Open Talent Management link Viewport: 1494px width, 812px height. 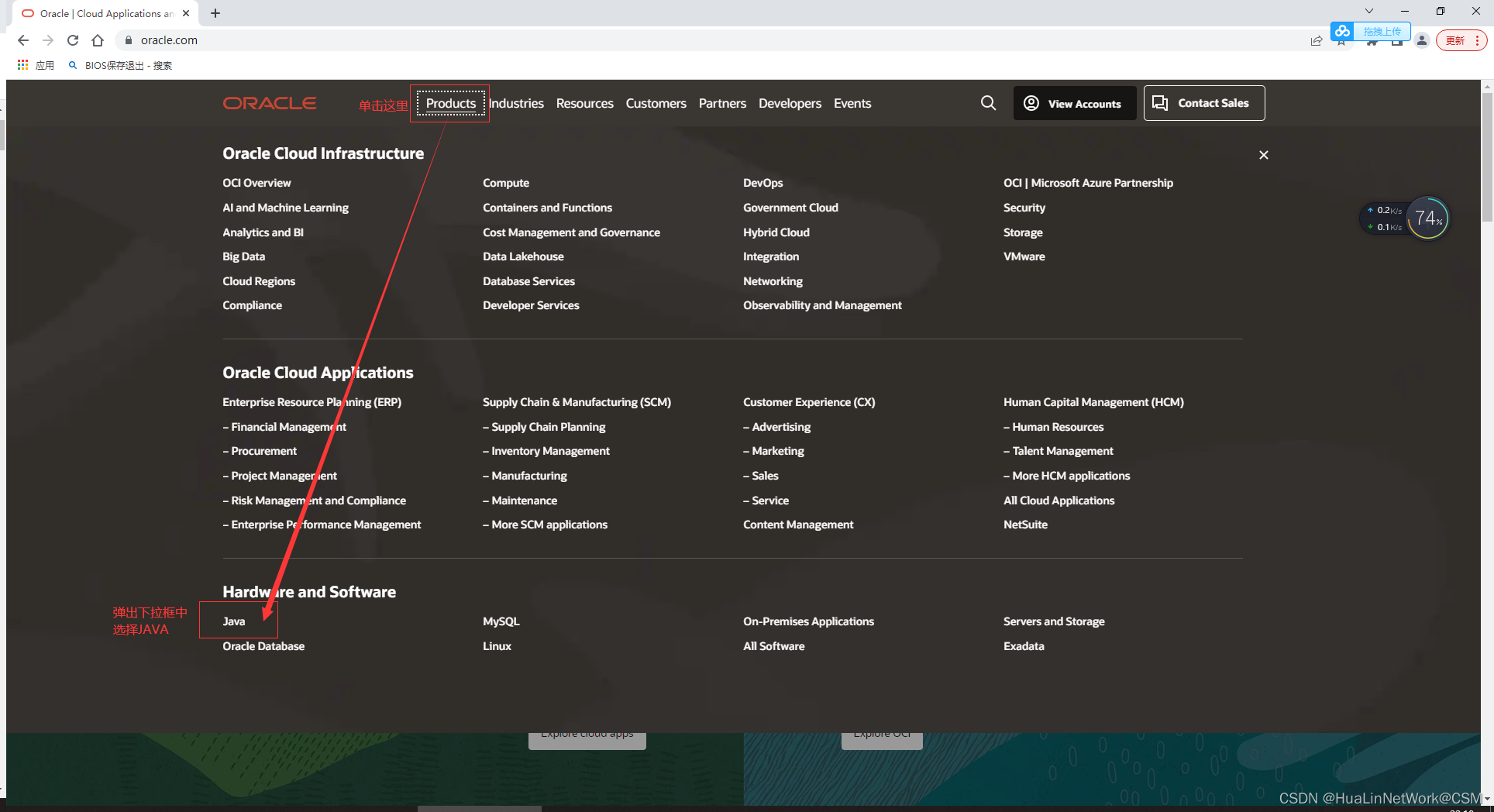[x=1058, y=451]
